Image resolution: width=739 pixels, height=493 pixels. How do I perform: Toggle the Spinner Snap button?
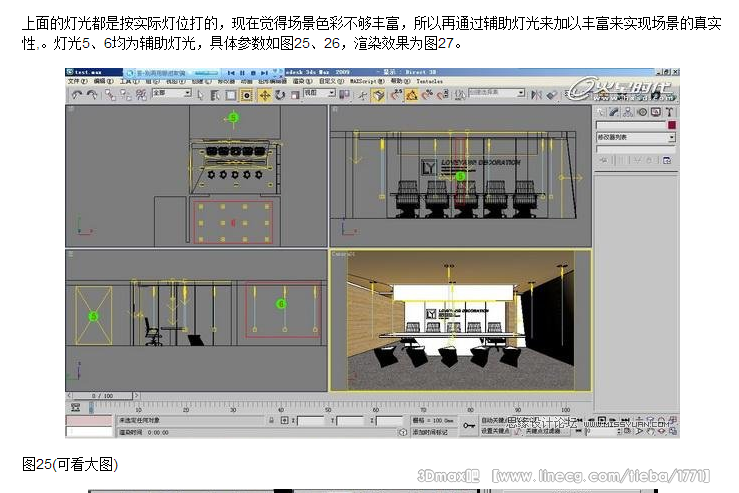pyautogui.click(x=443, y=95)
